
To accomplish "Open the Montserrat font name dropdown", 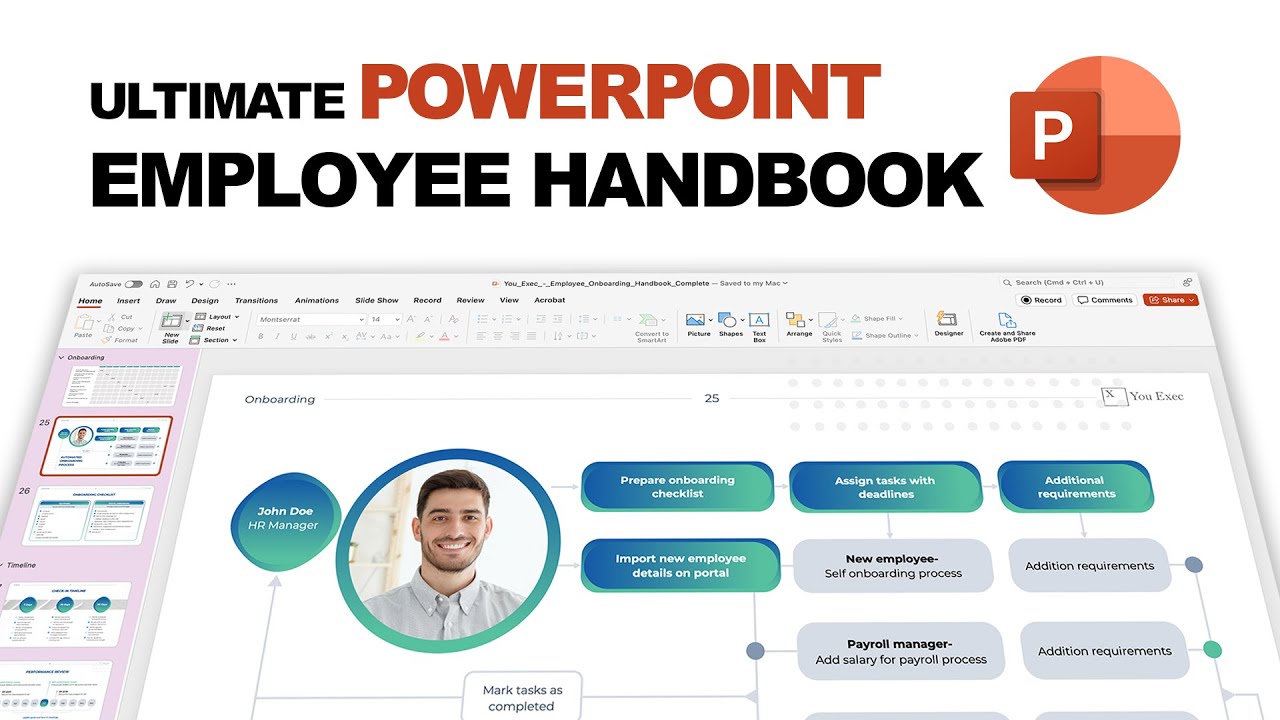I will [311, 319].
